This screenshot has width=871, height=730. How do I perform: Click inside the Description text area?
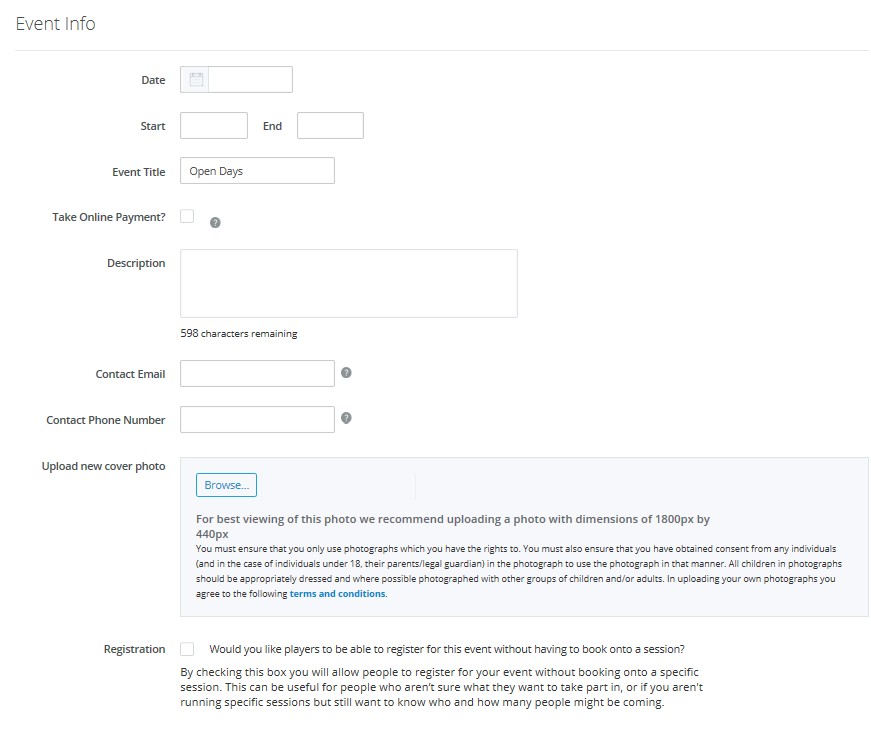(349, 283)
